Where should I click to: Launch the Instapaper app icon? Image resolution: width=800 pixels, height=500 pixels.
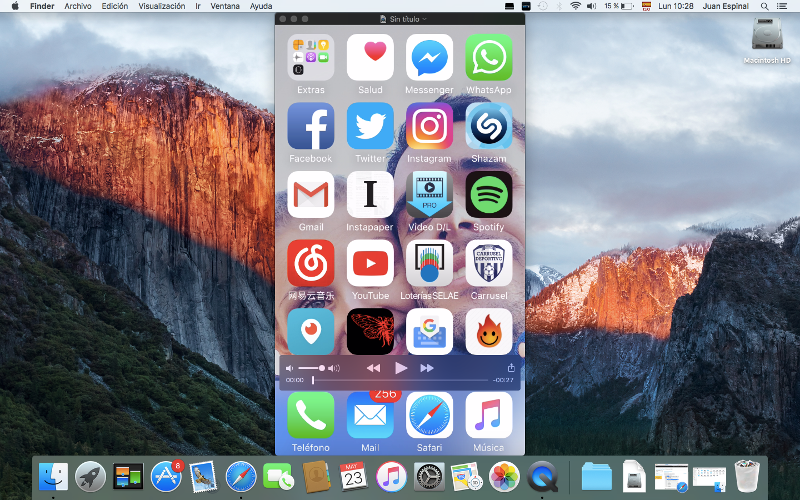[370, 194]
